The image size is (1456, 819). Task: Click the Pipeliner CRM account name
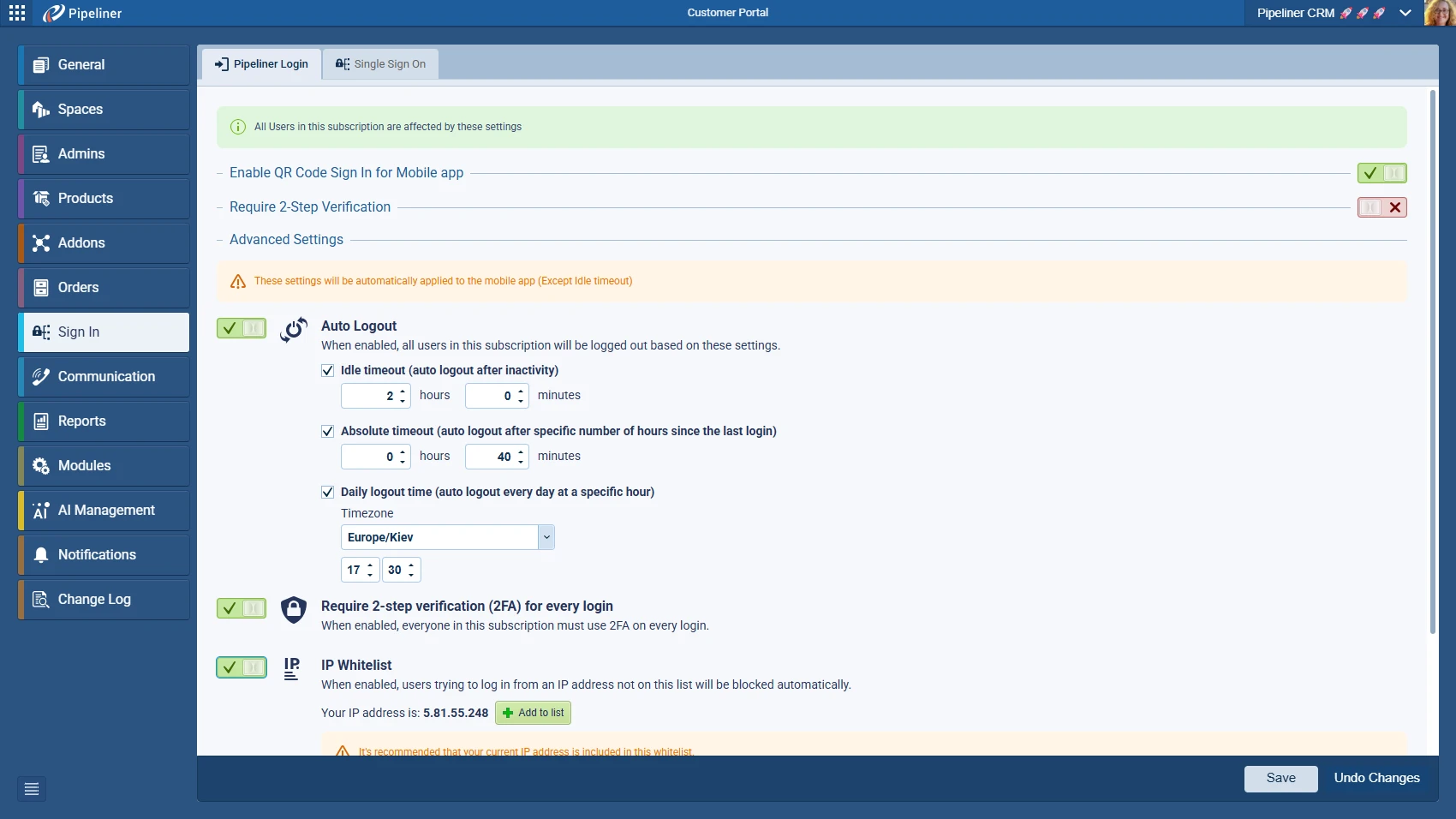[1296, 13]
